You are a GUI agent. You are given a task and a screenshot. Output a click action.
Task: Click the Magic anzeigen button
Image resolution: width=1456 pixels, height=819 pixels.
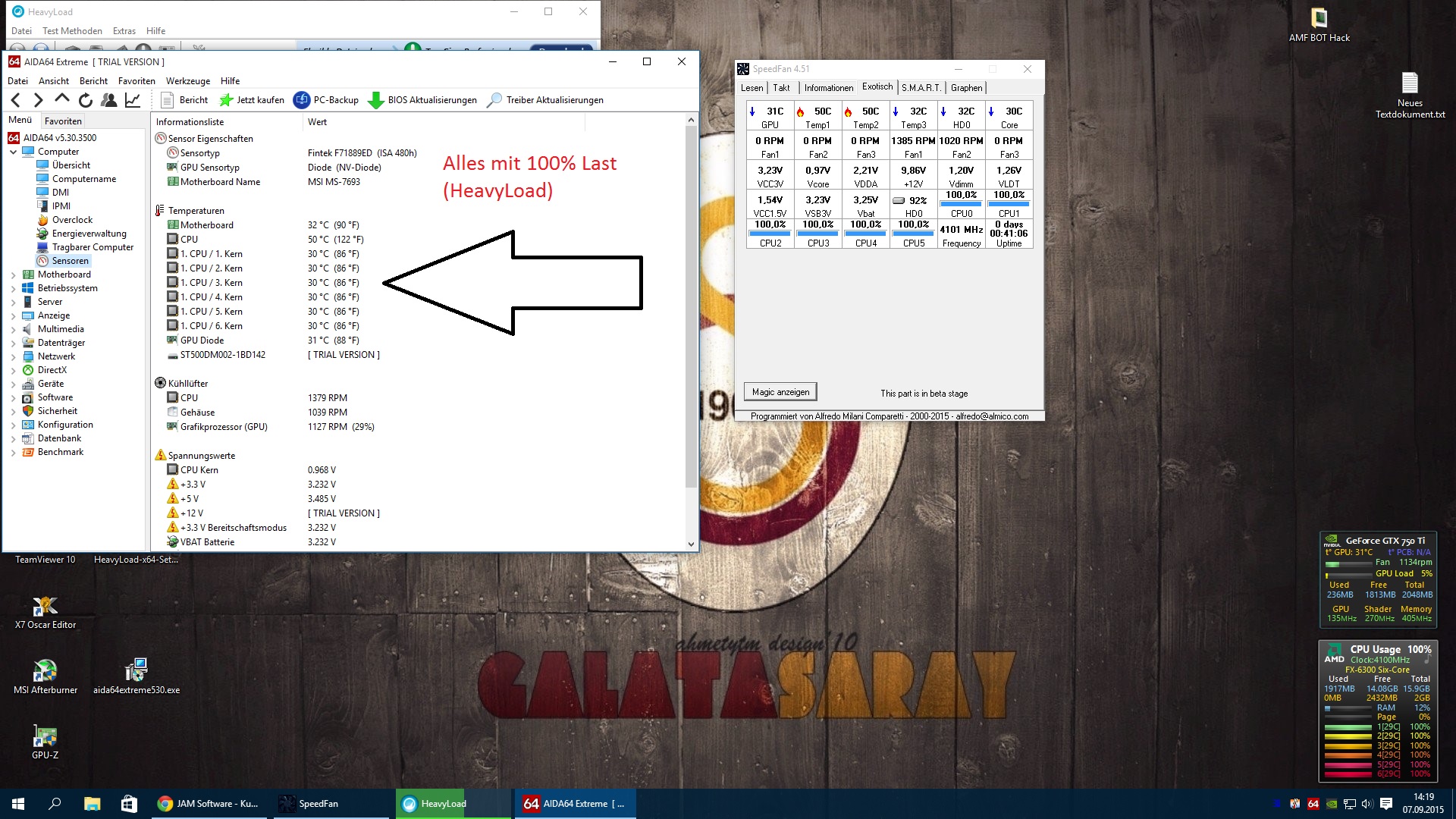coord(780,392)
